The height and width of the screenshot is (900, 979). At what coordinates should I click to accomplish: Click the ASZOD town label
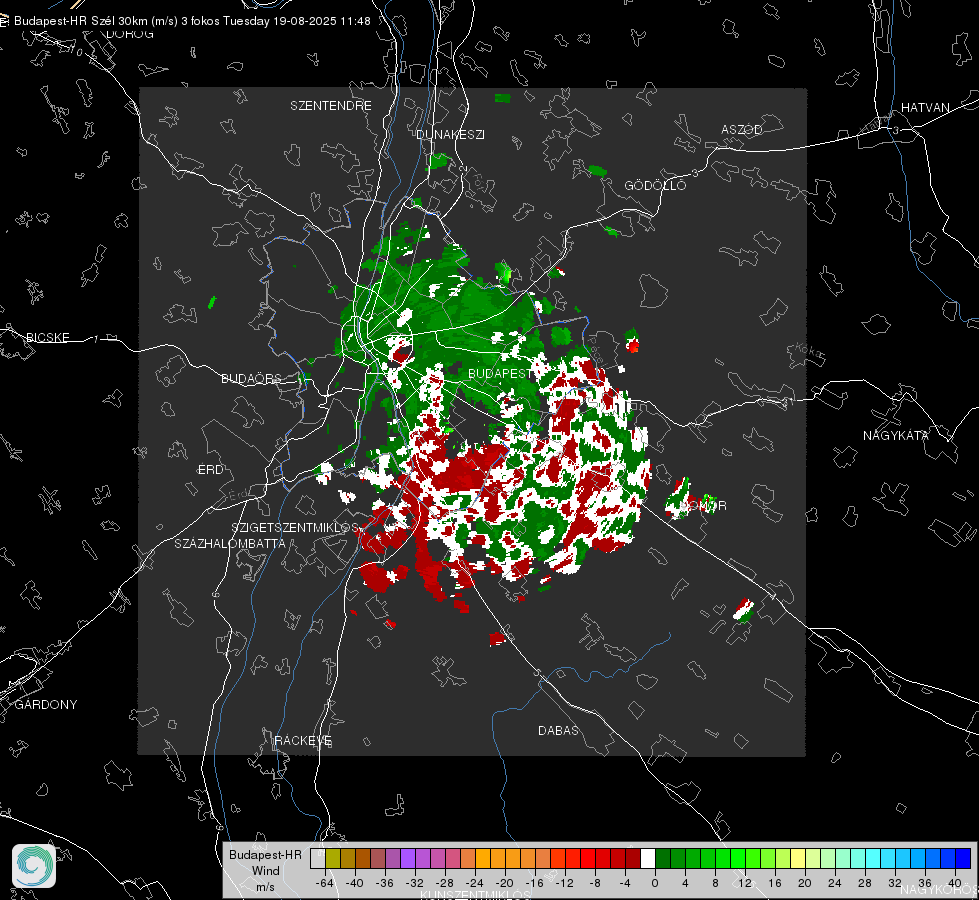[742, 129]
